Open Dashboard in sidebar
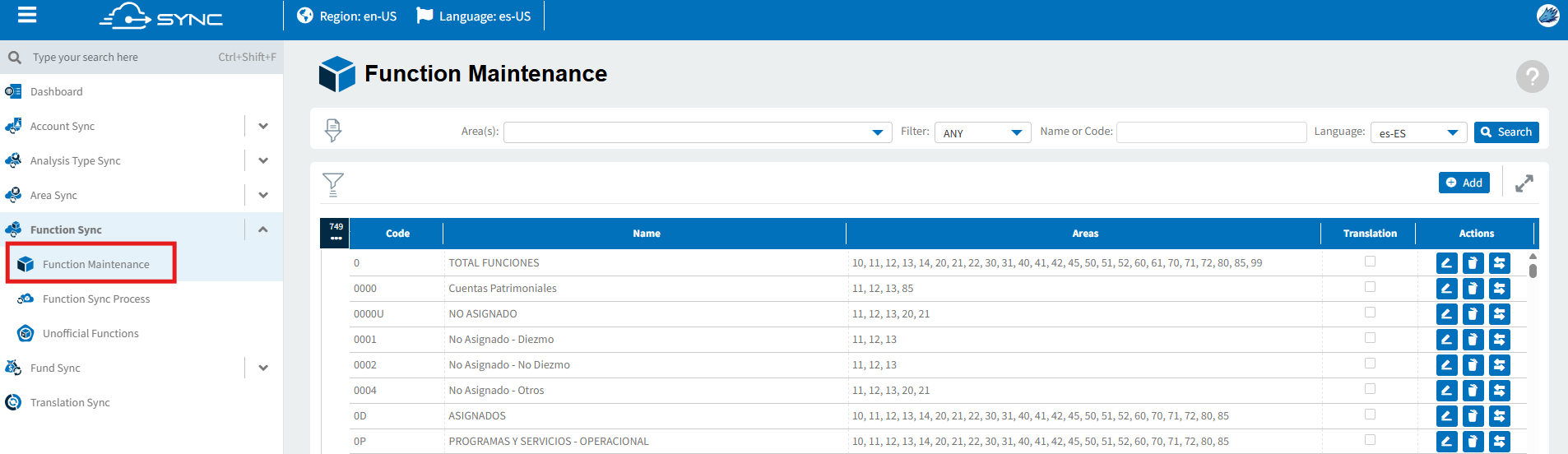 coord(56,91)
